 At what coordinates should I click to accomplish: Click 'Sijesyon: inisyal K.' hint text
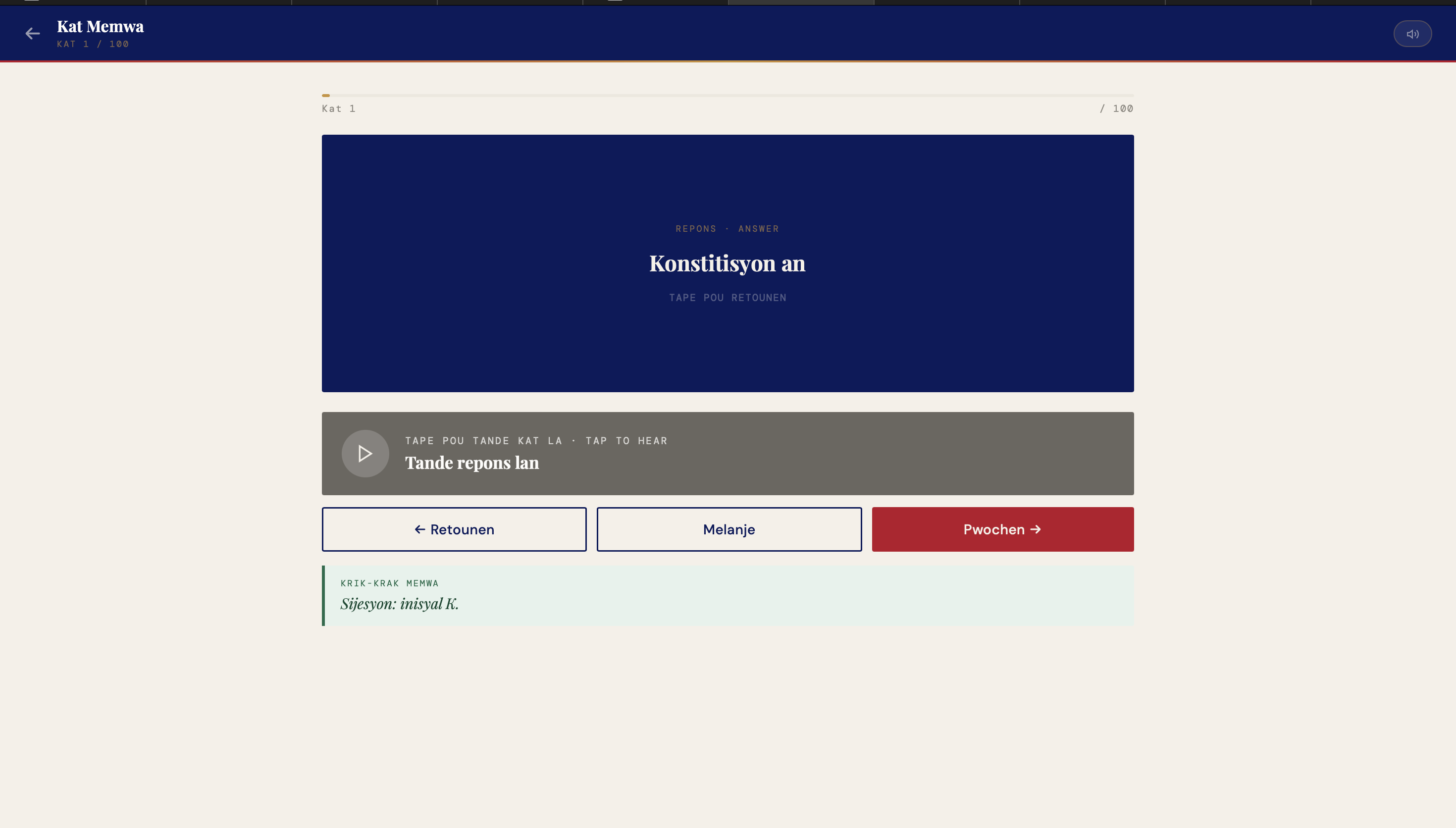pyautogui.click(x=399, y=604)
